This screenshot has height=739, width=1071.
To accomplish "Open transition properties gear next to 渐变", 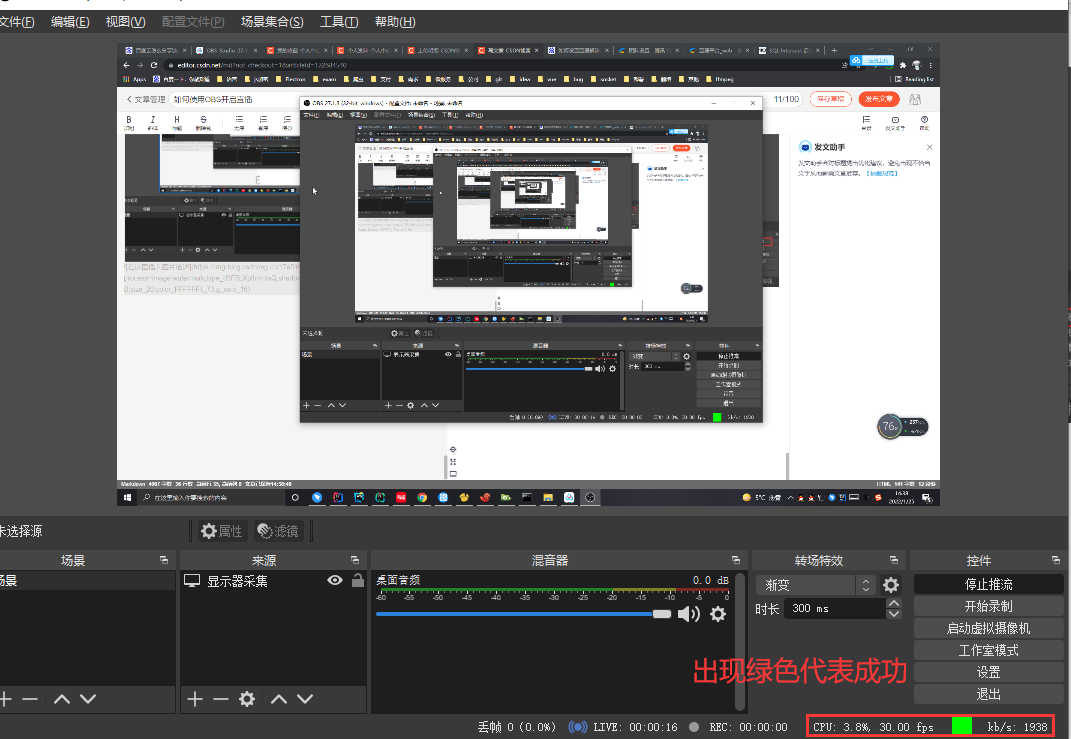I will point(891,585).
